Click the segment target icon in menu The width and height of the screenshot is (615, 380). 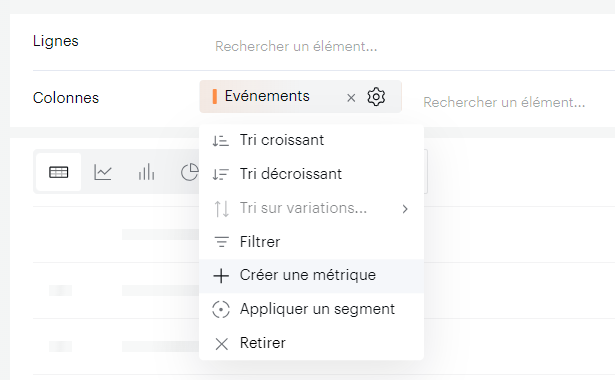(x=221, y=309)
